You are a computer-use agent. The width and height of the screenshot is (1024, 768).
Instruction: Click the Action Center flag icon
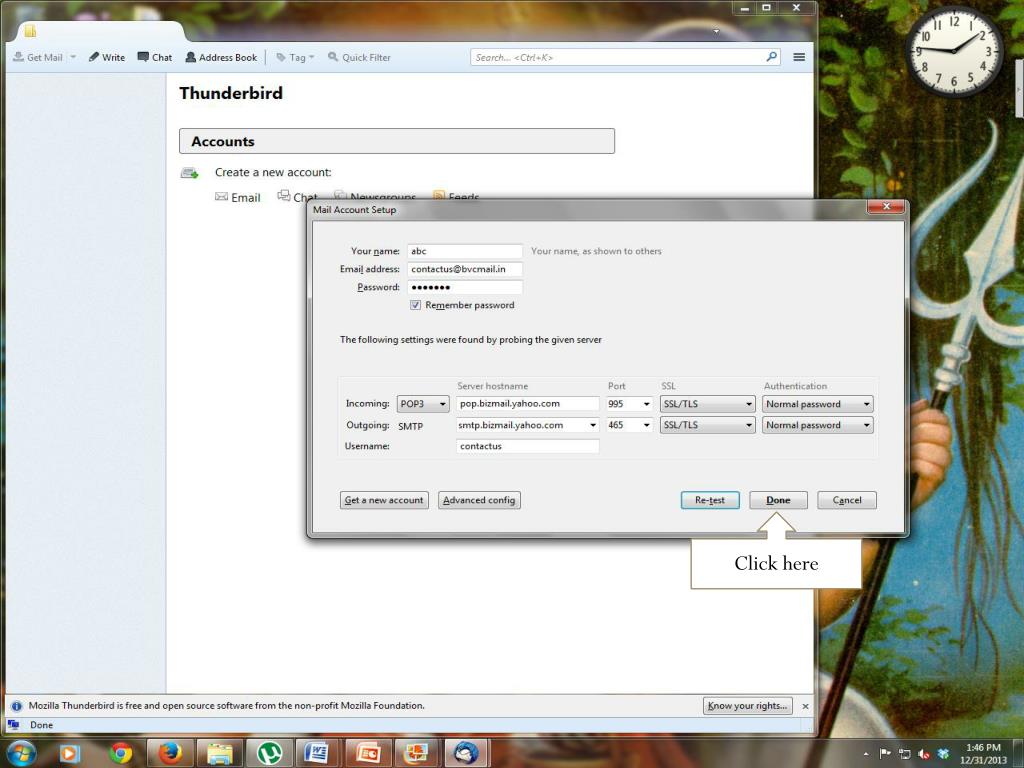(885, 754)
